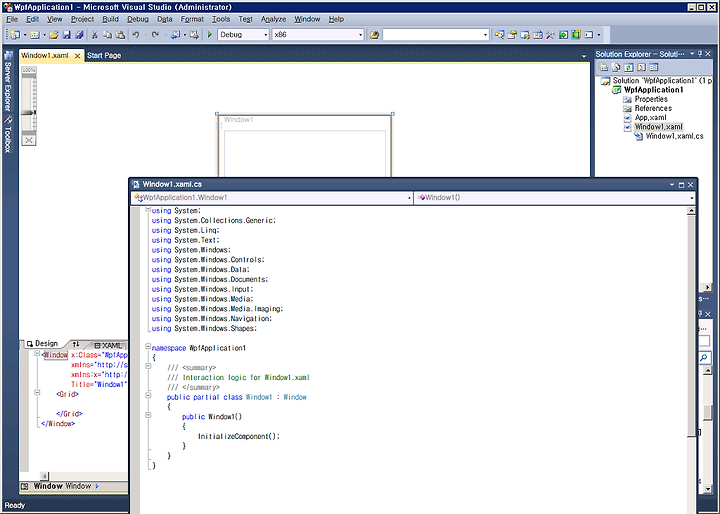Open the Find combo box dropdown arrow

pos(485,35)
